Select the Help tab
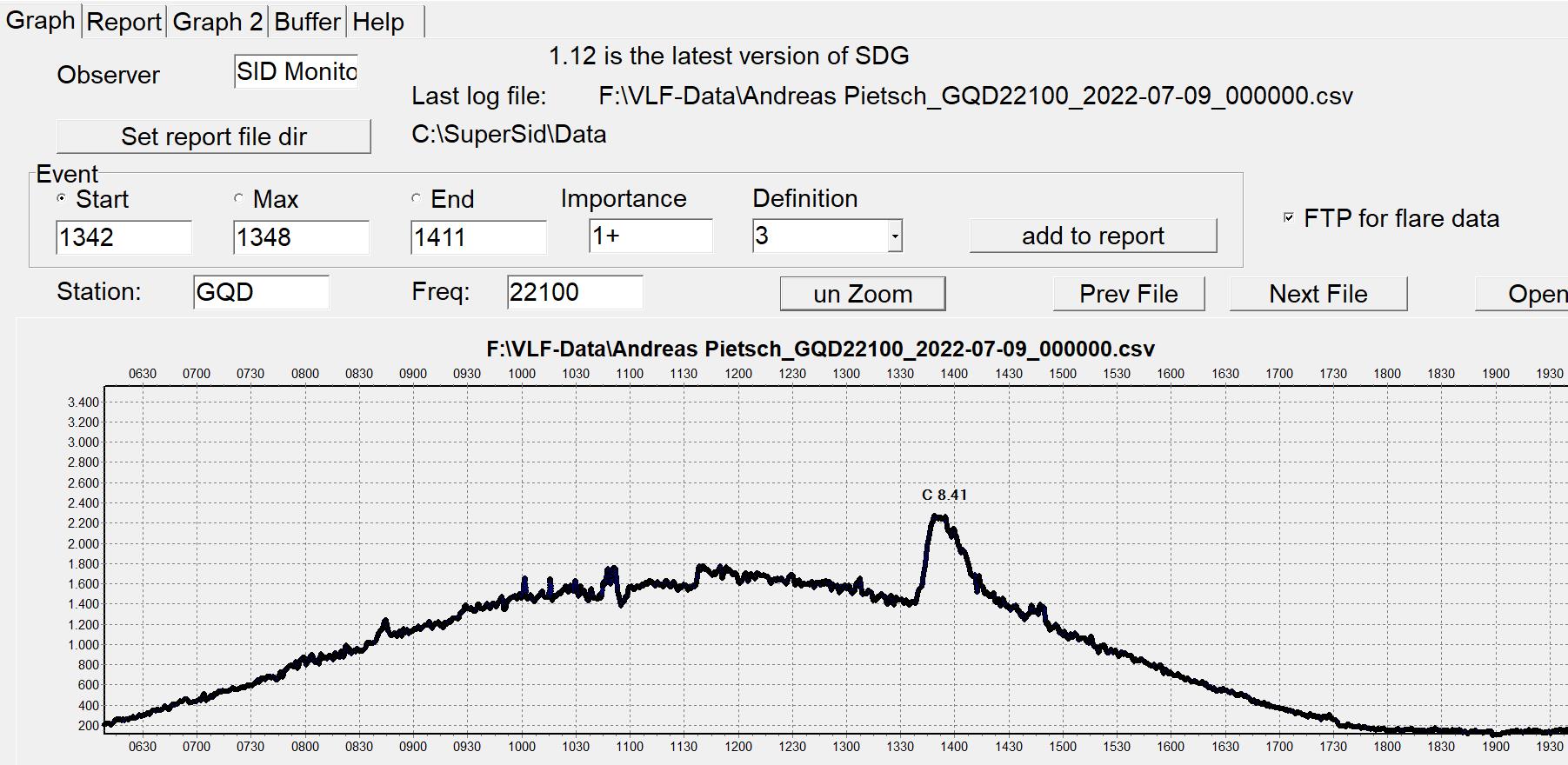 tap(378, 22)
